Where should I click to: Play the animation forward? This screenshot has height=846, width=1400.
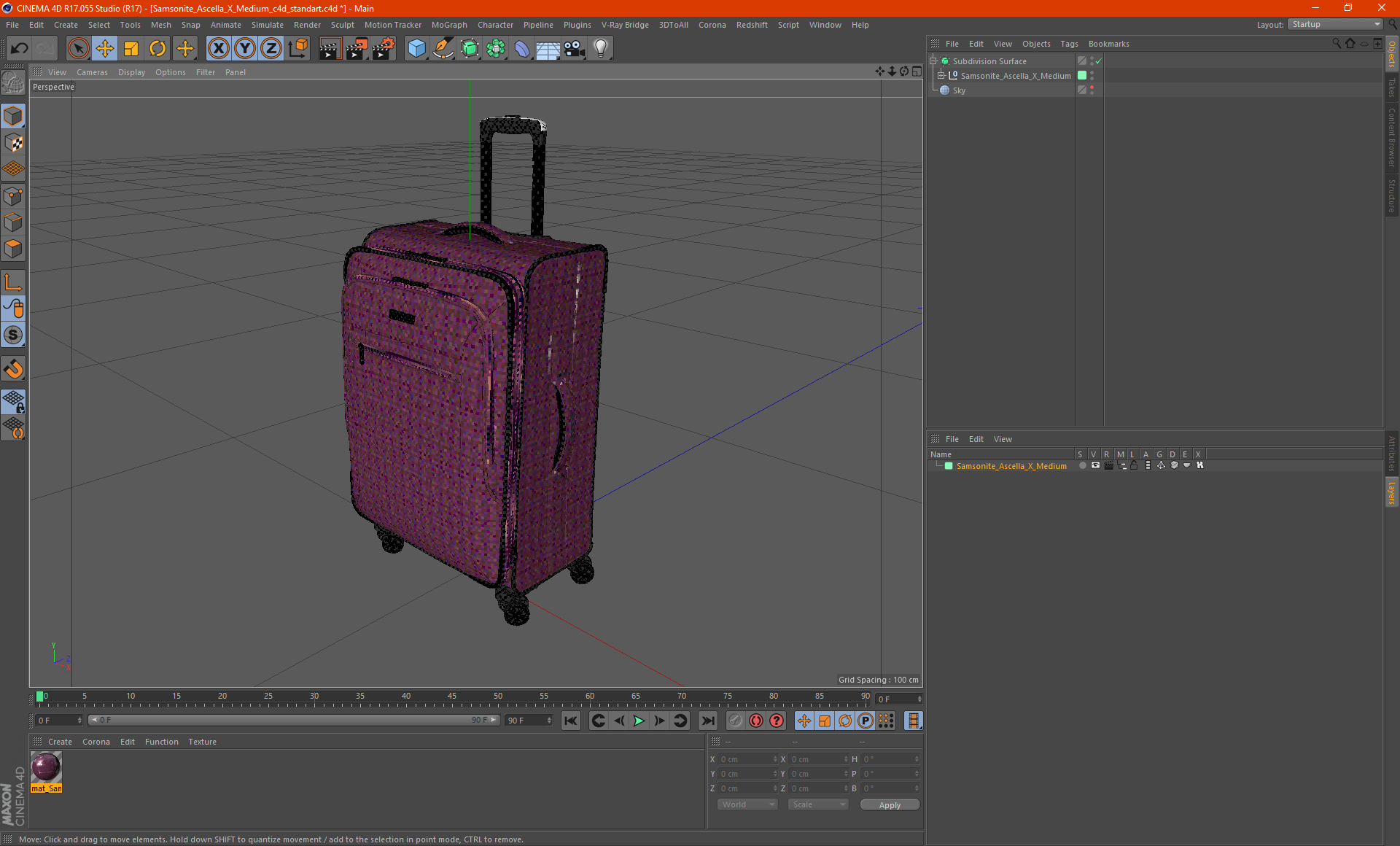(x=639, y=721)
